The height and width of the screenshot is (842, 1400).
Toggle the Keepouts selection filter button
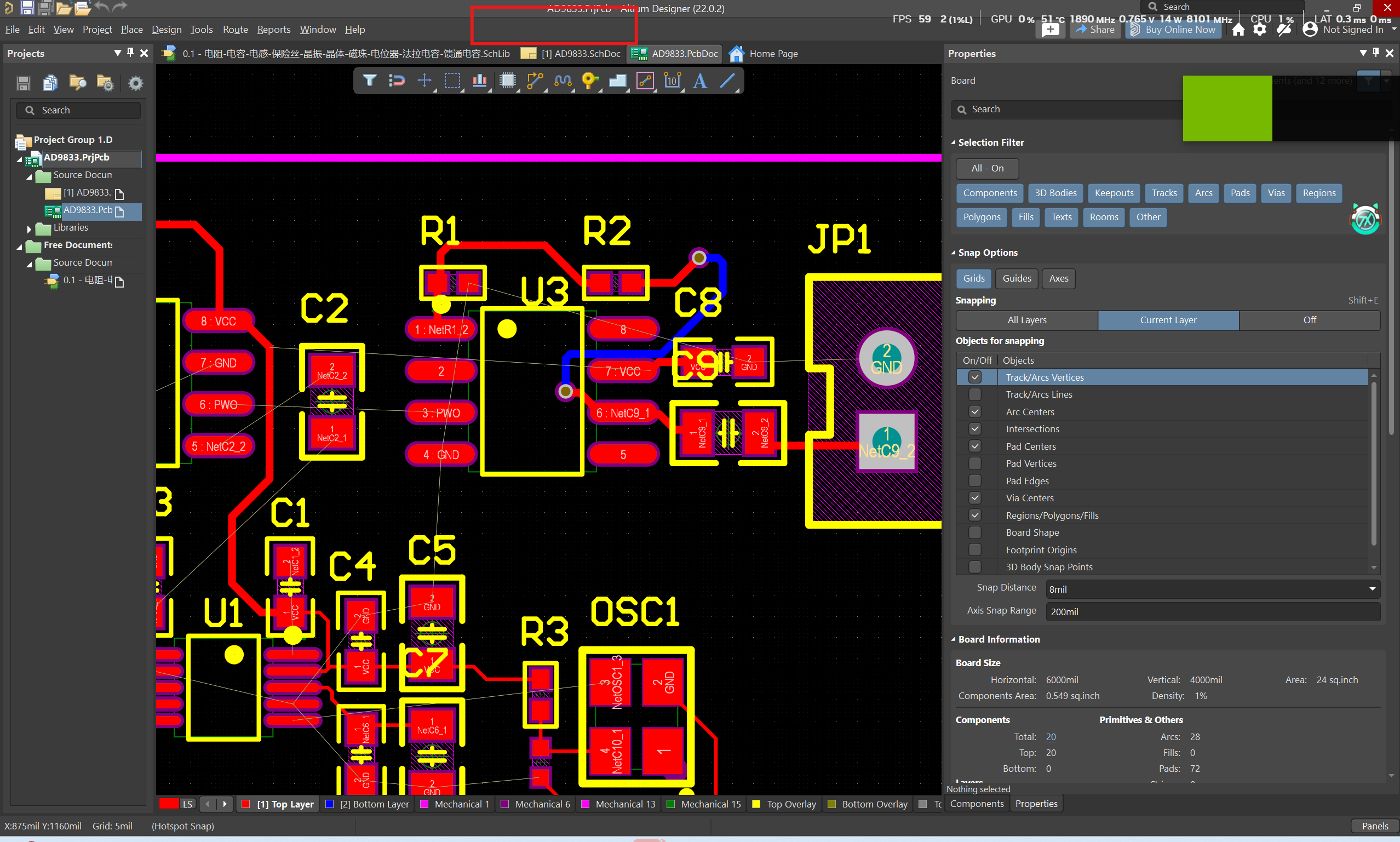(1114, 193)
